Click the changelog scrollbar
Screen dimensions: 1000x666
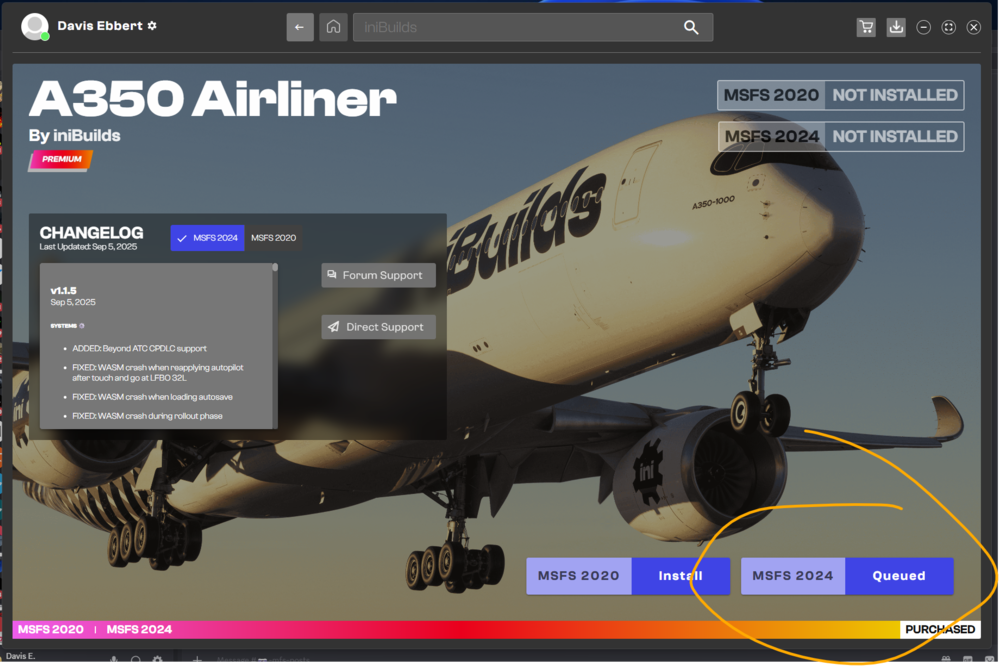[x=275, y=340]
